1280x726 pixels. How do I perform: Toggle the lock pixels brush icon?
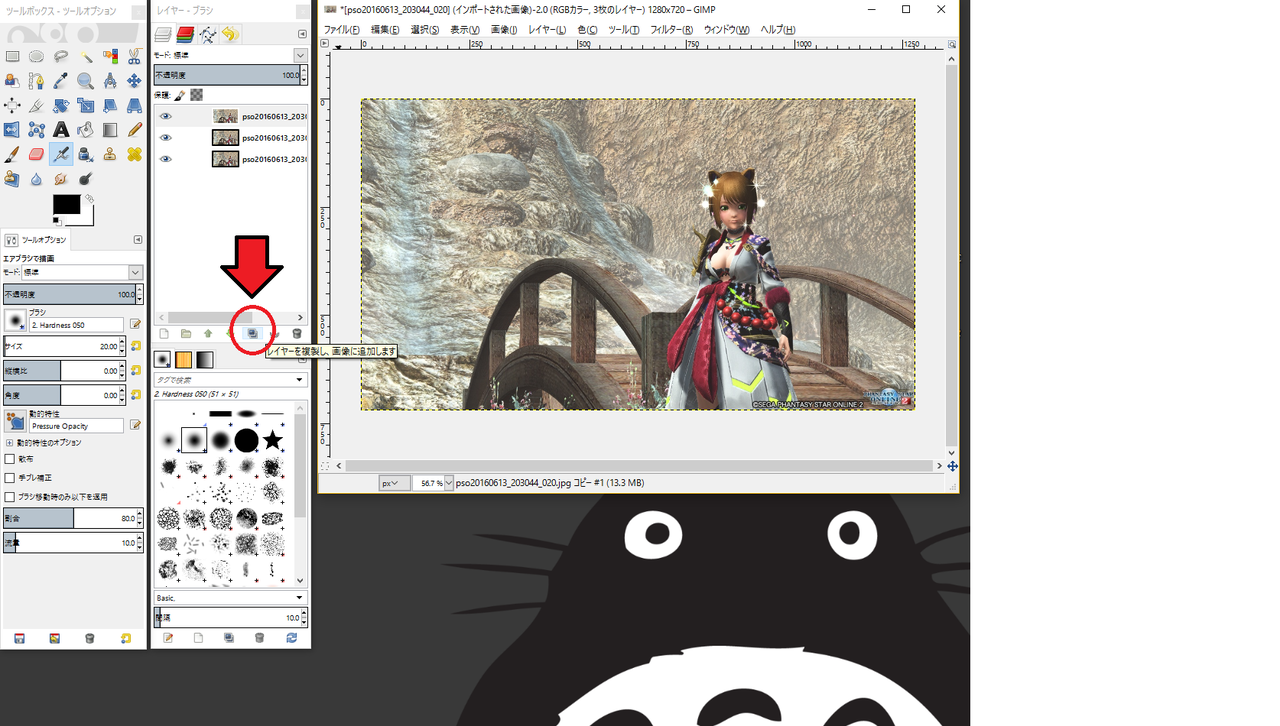[179, 95]
